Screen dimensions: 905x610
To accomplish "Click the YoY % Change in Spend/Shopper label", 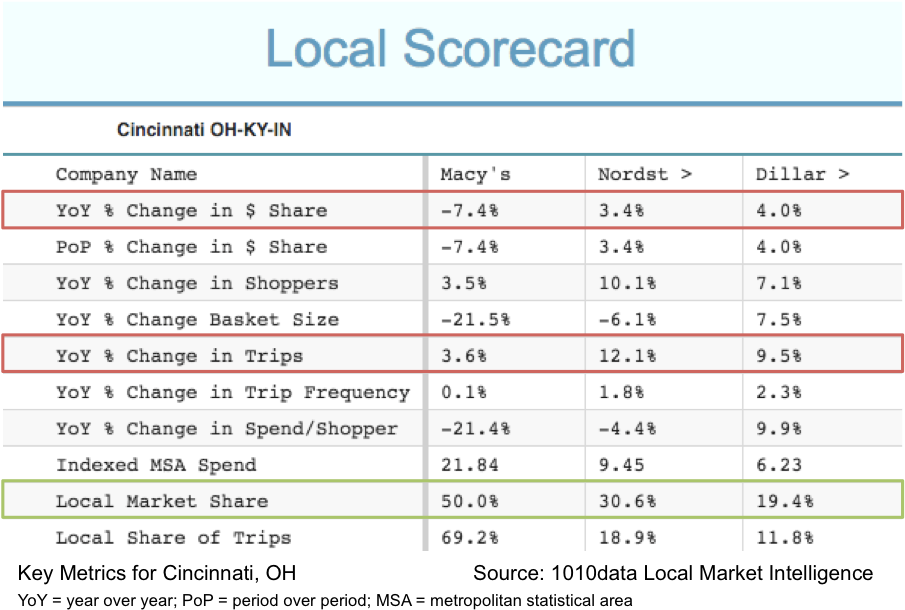I will 226,429.
